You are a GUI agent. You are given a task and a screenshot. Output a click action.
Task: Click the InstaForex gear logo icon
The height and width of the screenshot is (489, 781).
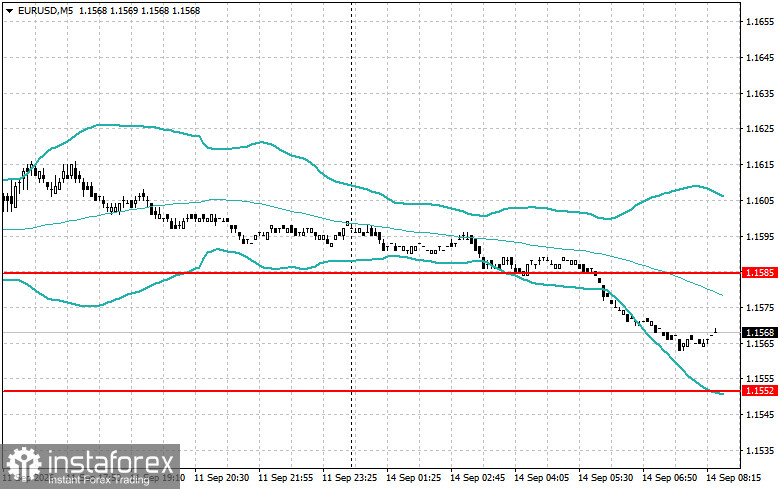[23, 465]
